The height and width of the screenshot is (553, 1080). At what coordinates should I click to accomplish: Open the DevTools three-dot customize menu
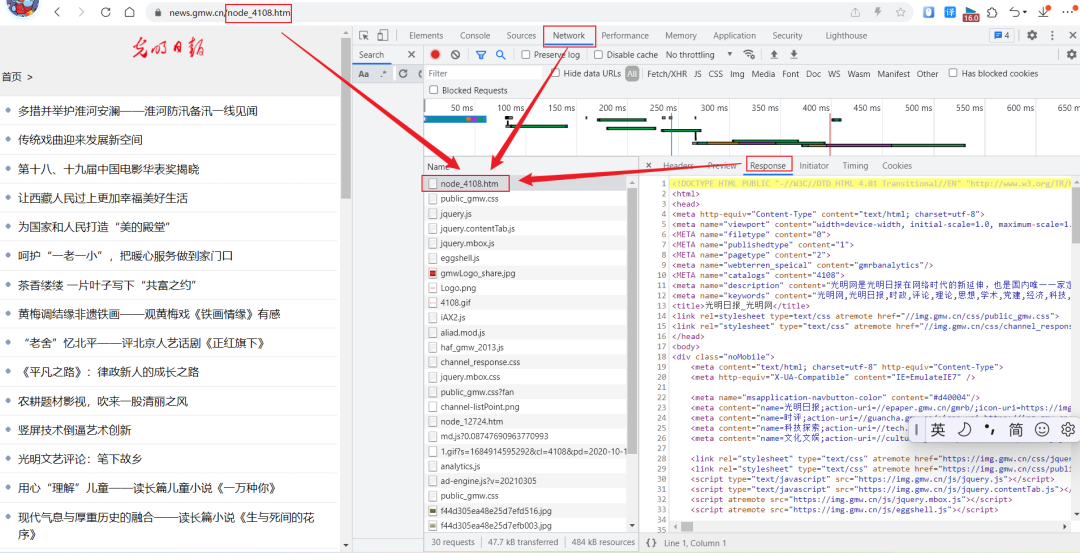coord(1052,36)
